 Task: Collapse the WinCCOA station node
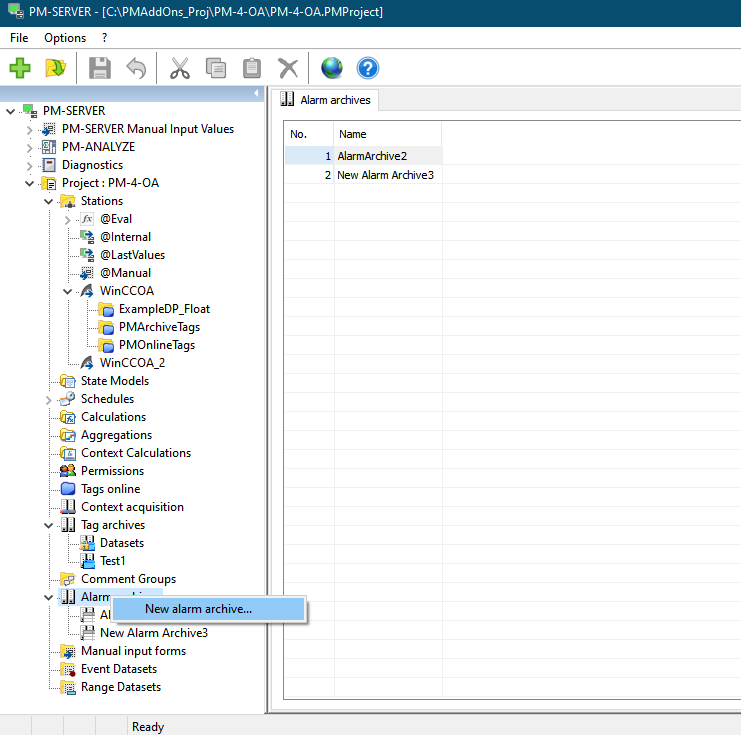coord(68,291)
